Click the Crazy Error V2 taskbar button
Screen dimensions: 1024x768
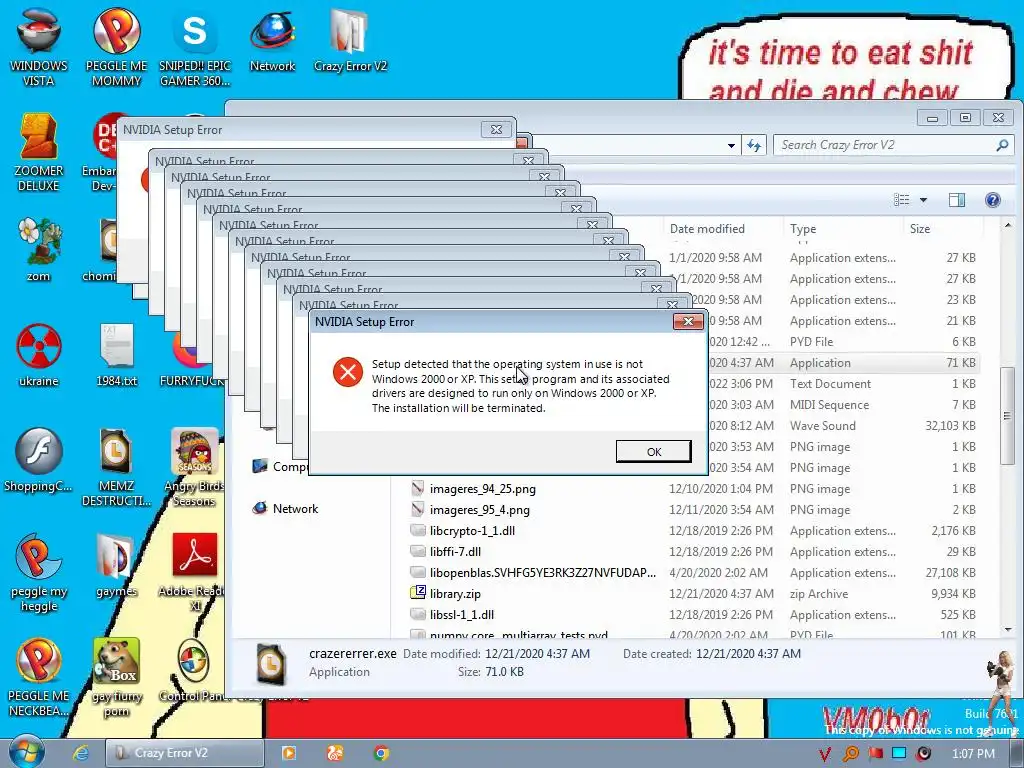184,753
